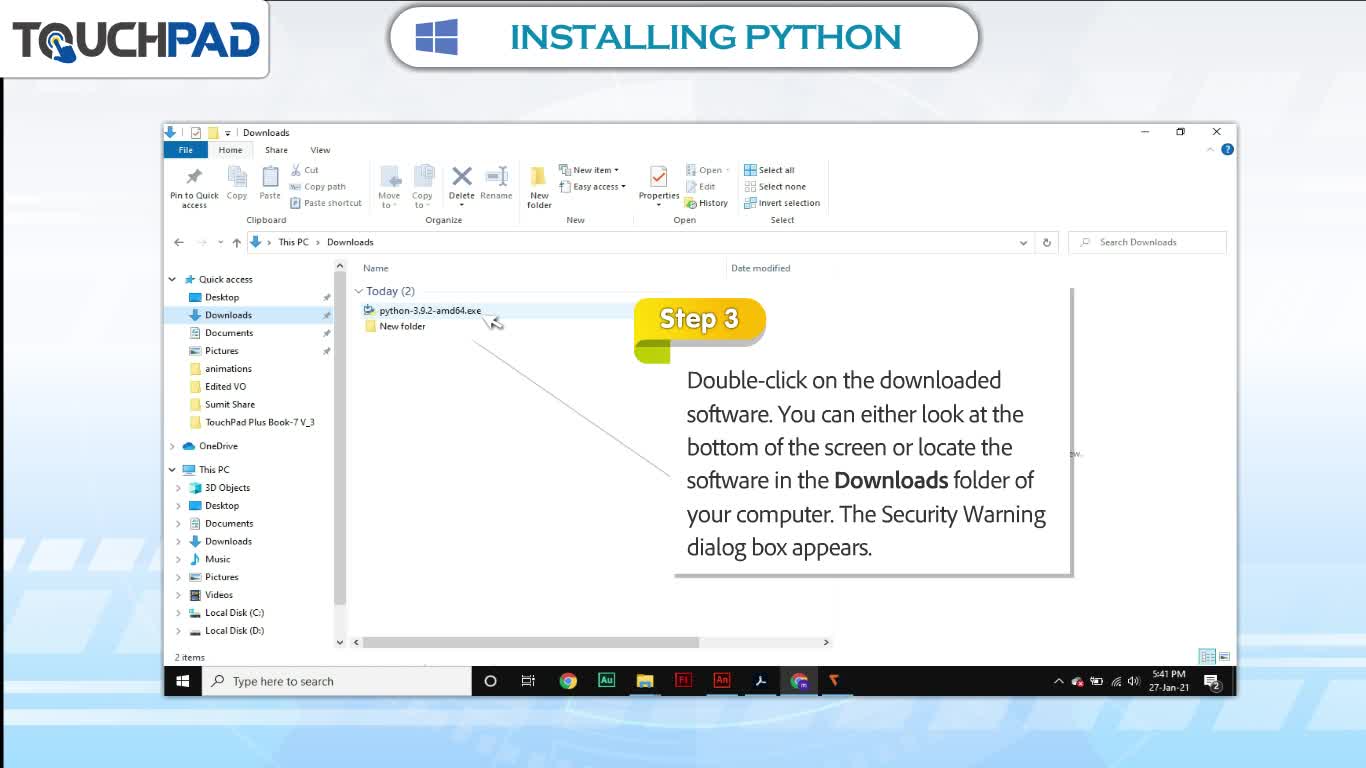This screenshot has width=1366, height=768.
Task: Click the horizontal scrollbar thumb
Action: pyautogui.click(x=531, y=642)
